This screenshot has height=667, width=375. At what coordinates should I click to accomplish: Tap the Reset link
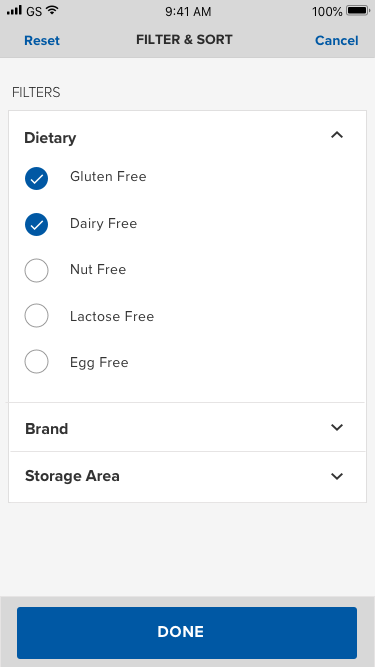42,40
